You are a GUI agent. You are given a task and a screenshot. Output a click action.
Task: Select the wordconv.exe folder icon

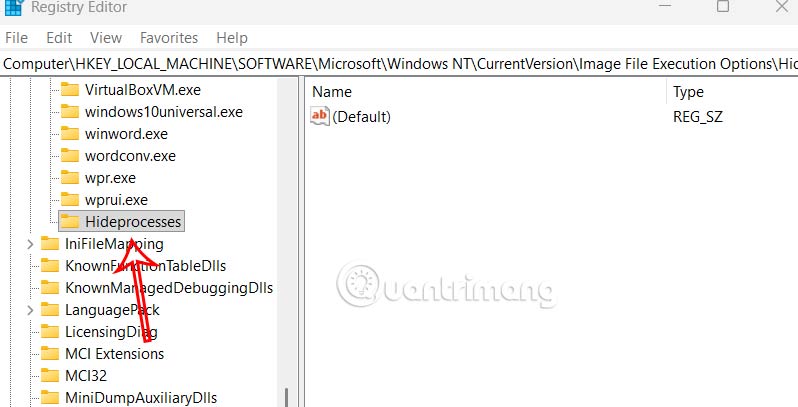tap(70, 156)
